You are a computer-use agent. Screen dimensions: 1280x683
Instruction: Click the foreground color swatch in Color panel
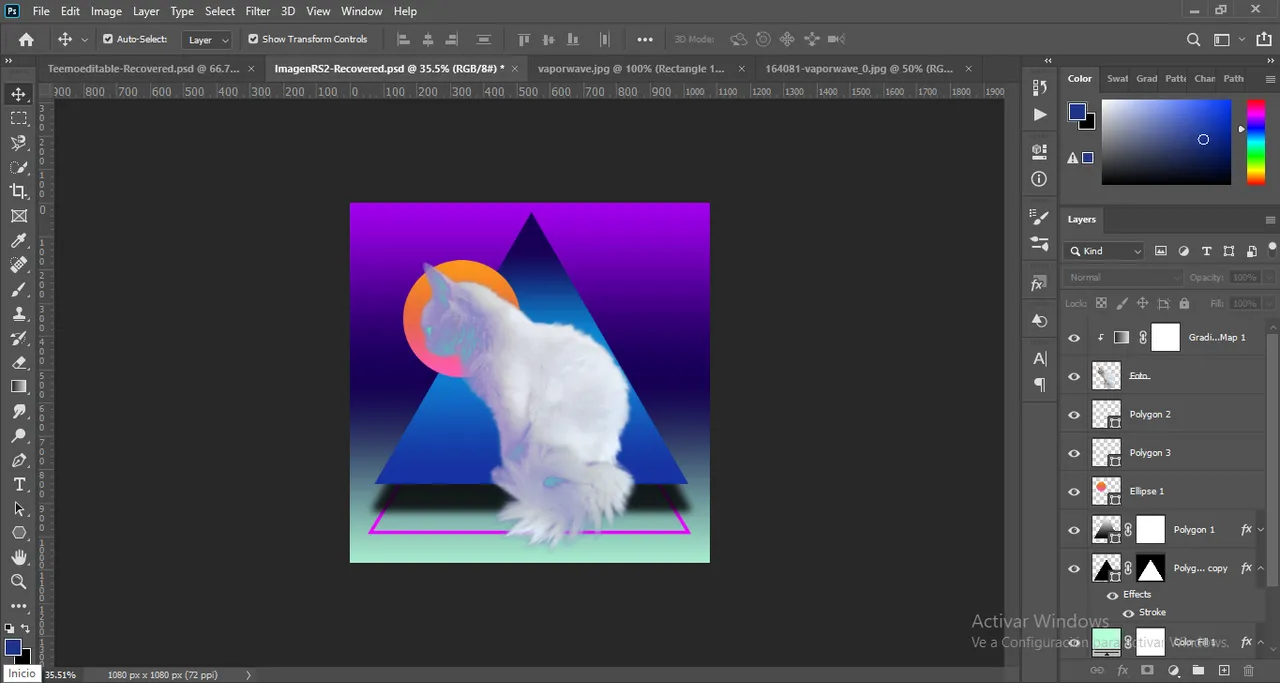pyautogui.click(x=1077, y=112)
